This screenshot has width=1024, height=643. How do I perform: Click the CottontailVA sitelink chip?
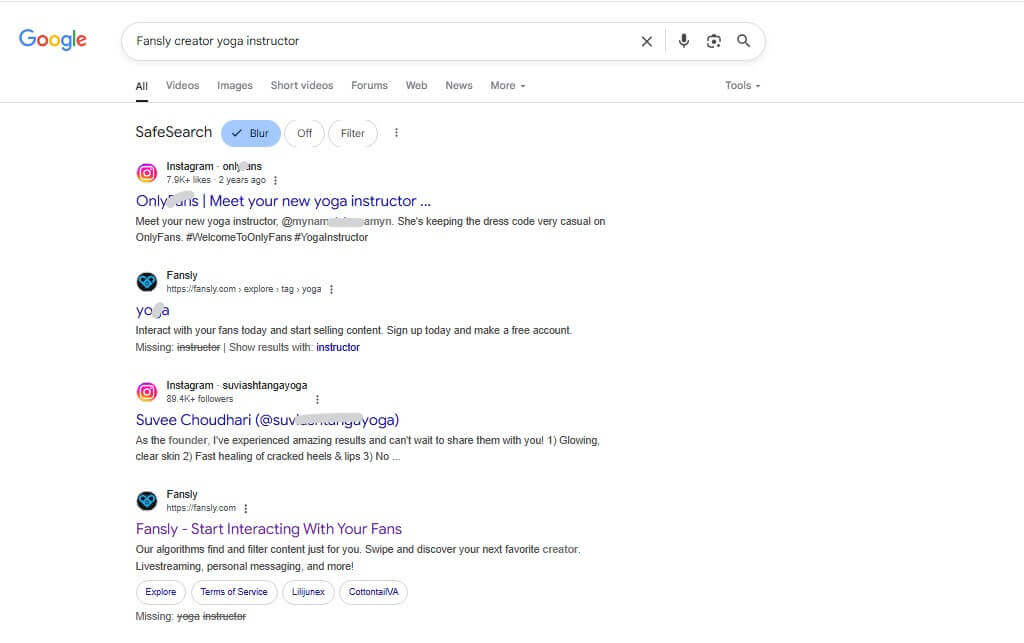[374, 592]
